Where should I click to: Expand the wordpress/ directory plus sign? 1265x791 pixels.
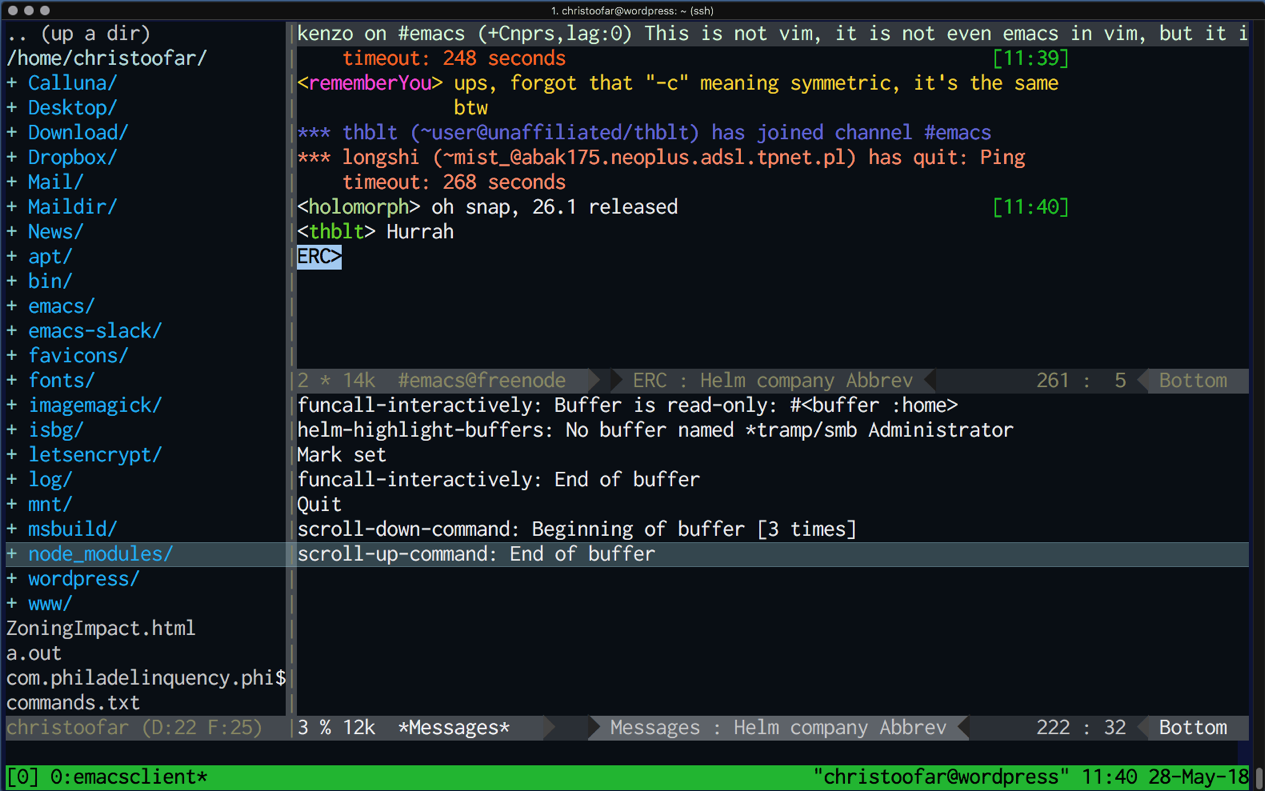click(x=12, y=579)
